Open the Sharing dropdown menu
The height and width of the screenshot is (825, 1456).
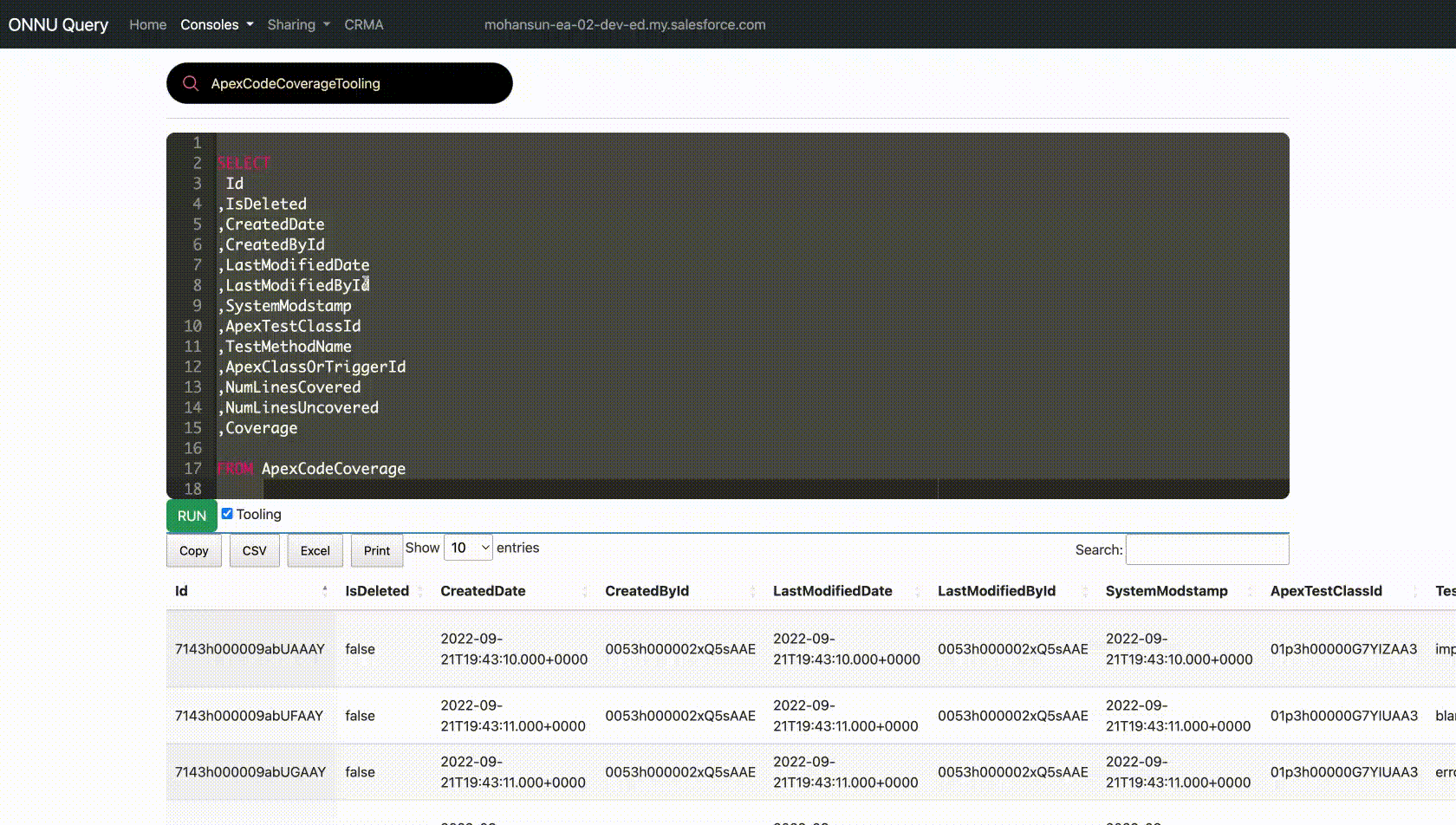click(298, 24)
